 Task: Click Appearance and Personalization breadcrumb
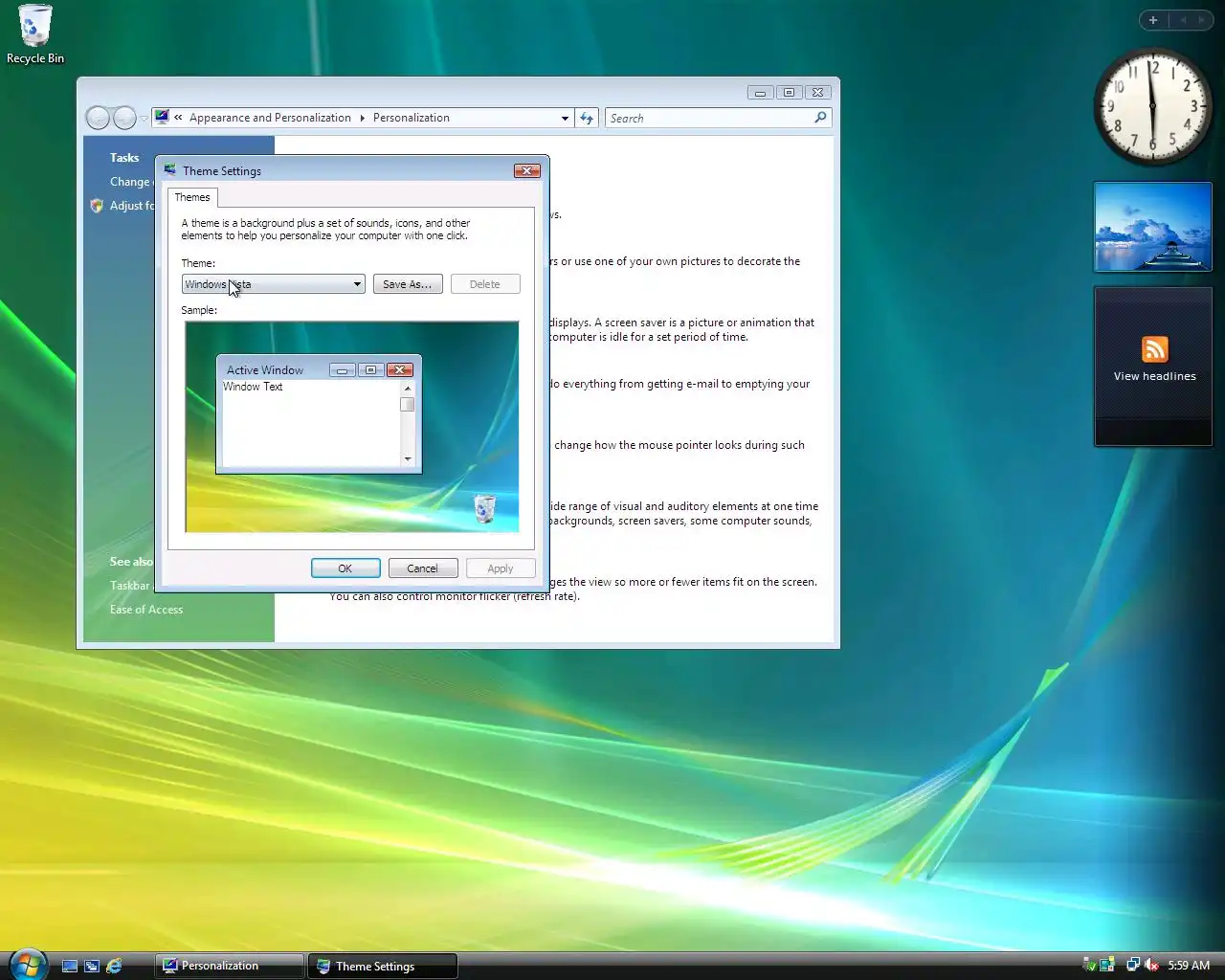[x=270, y=118]
